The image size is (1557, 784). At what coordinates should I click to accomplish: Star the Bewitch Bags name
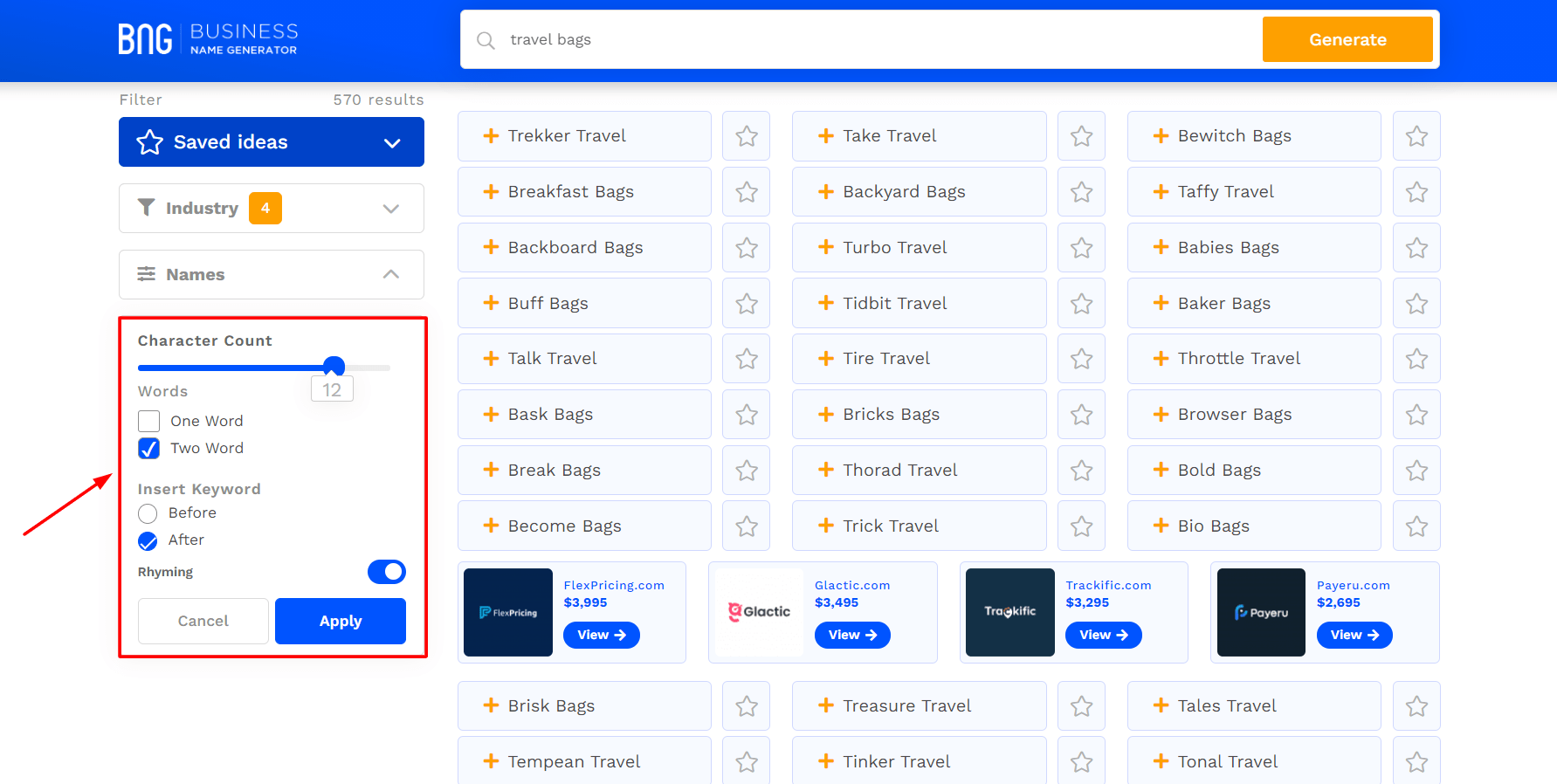[1417, 136]
